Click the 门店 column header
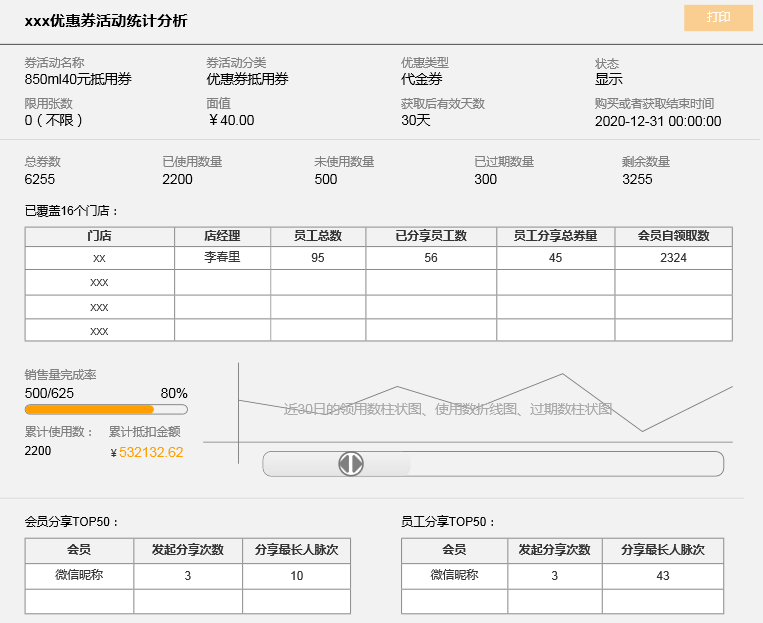Image resolution: width=763 pixels, height=623 pixels. point(99,236)
